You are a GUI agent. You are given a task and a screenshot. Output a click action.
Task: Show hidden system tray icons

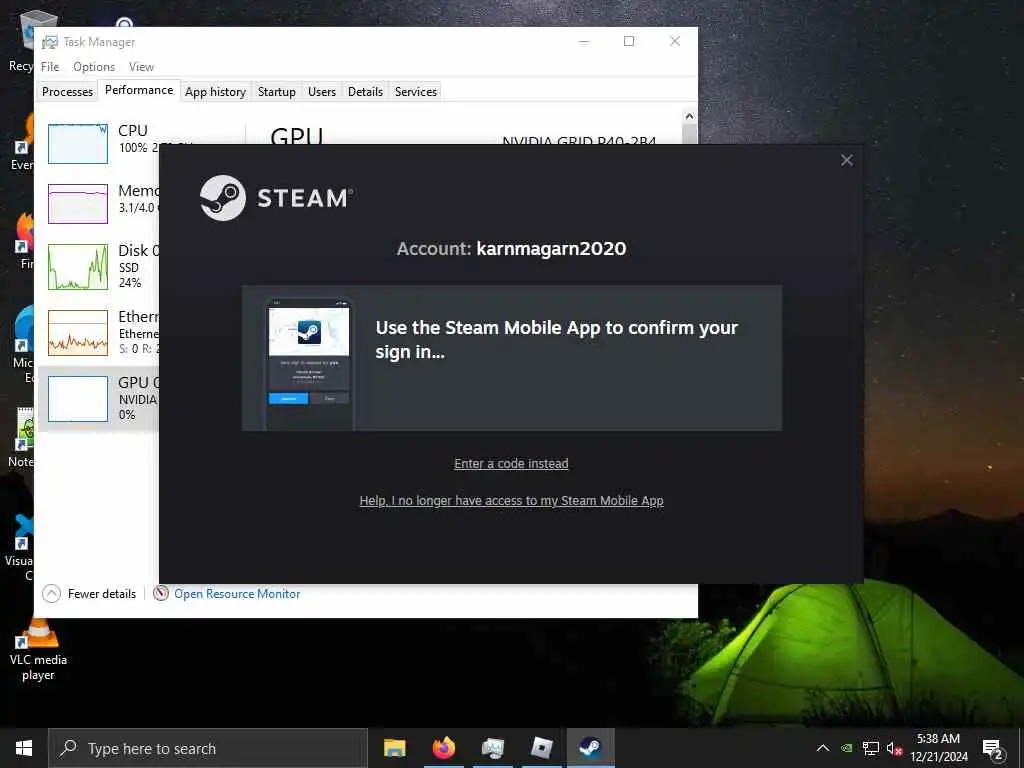(823, 748)
